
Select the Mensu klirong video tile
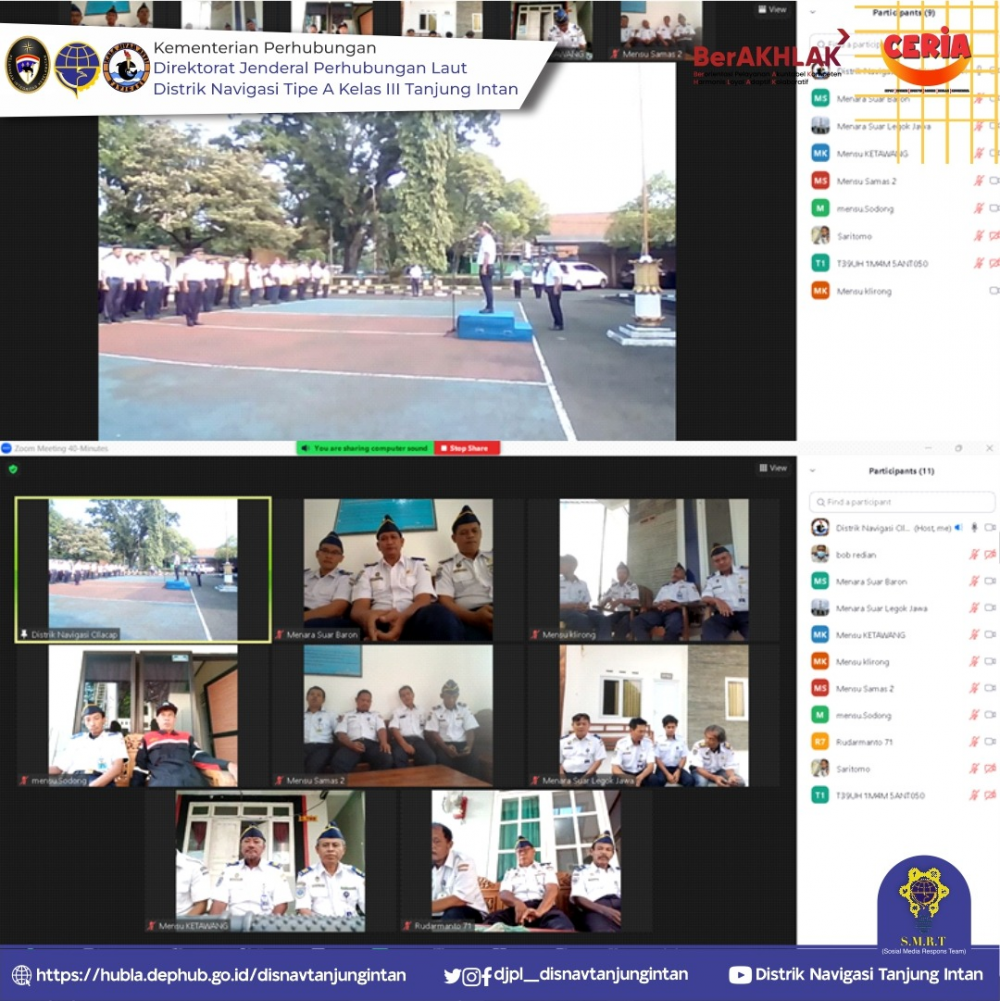(x=654, y=569)
